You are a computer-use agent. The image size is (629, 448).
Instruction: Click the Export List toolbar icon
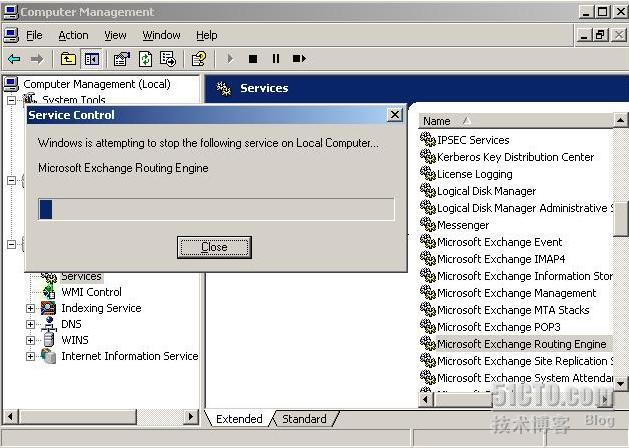(168, 59)
